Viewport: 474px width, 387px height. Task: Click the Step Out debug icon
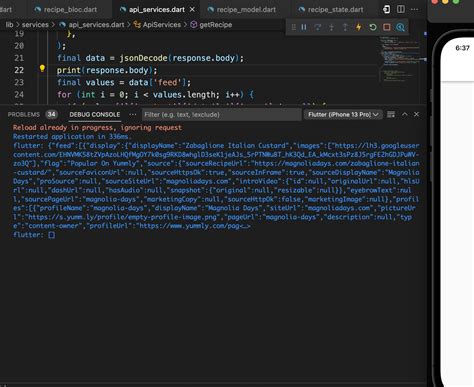click(x=345, y=27)
